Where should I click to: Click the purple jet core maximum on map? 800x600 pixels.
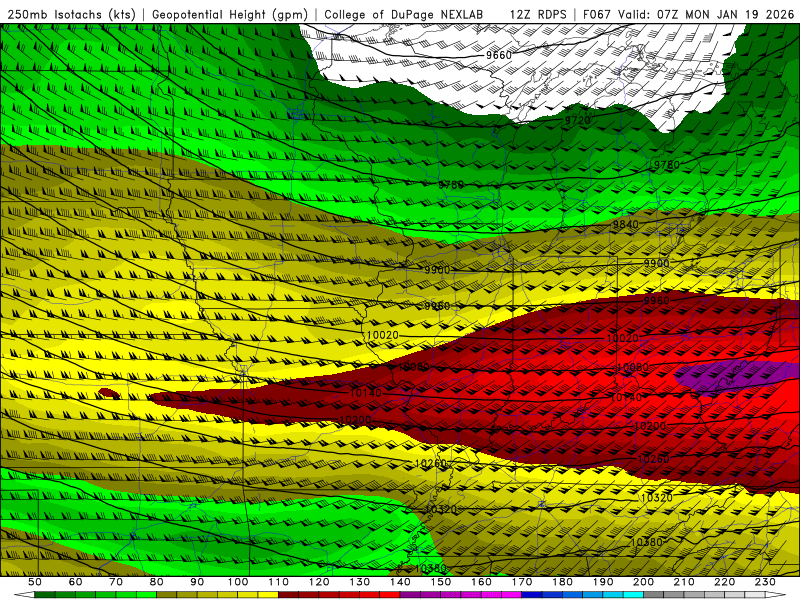click(735, 377)
